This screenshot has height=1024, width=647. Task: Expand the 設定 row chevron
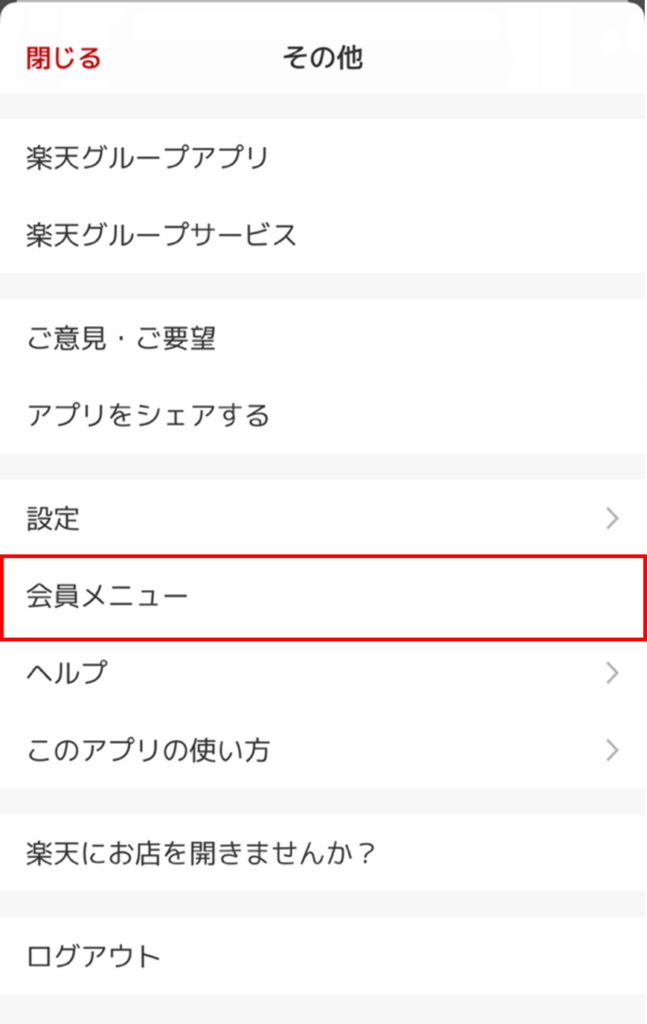coord(612,518)
